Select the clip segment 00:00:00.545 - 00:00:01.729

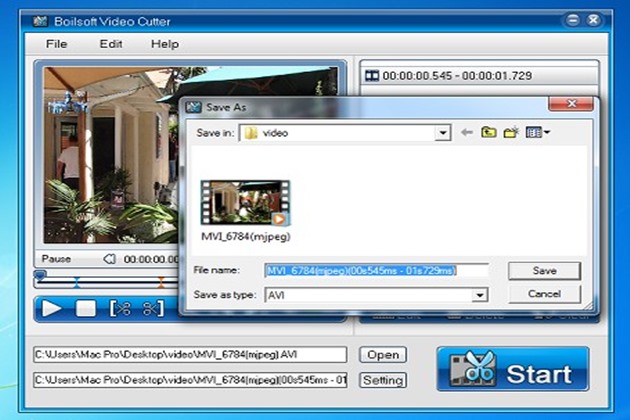tap(479, 76)
